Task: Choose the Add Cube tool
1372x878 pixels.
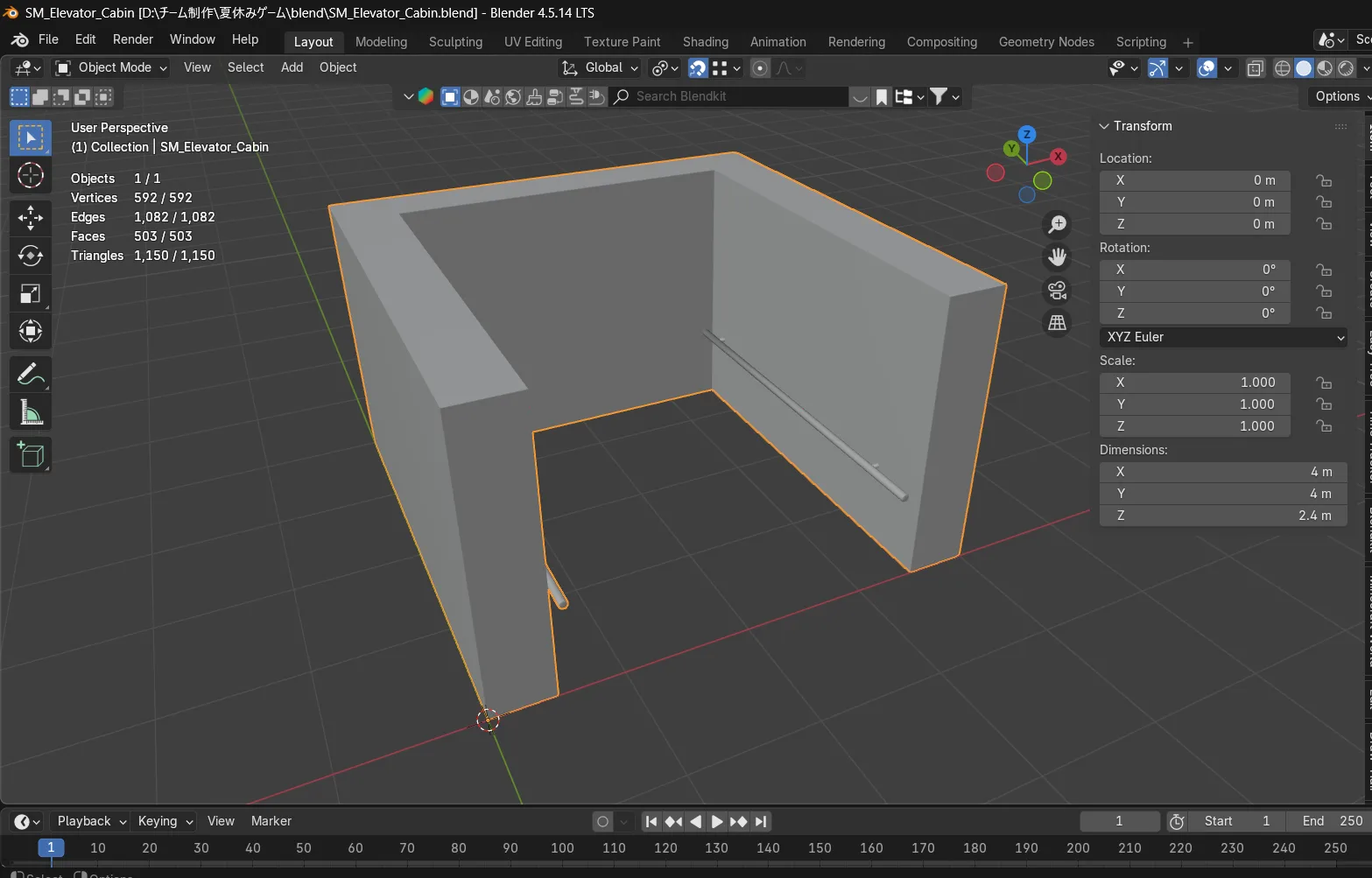Action: 31,455
